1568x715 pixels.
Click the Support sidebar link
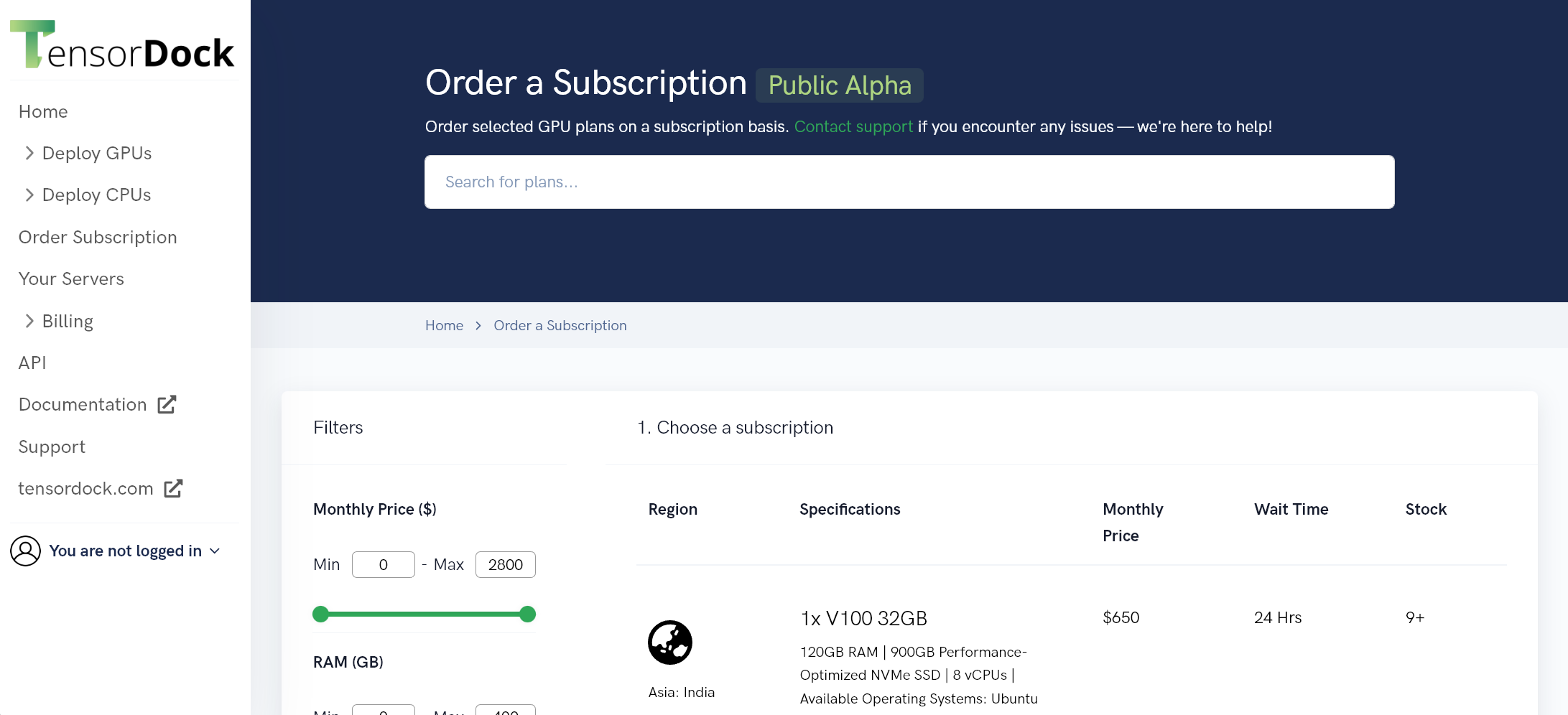point(52,447)
